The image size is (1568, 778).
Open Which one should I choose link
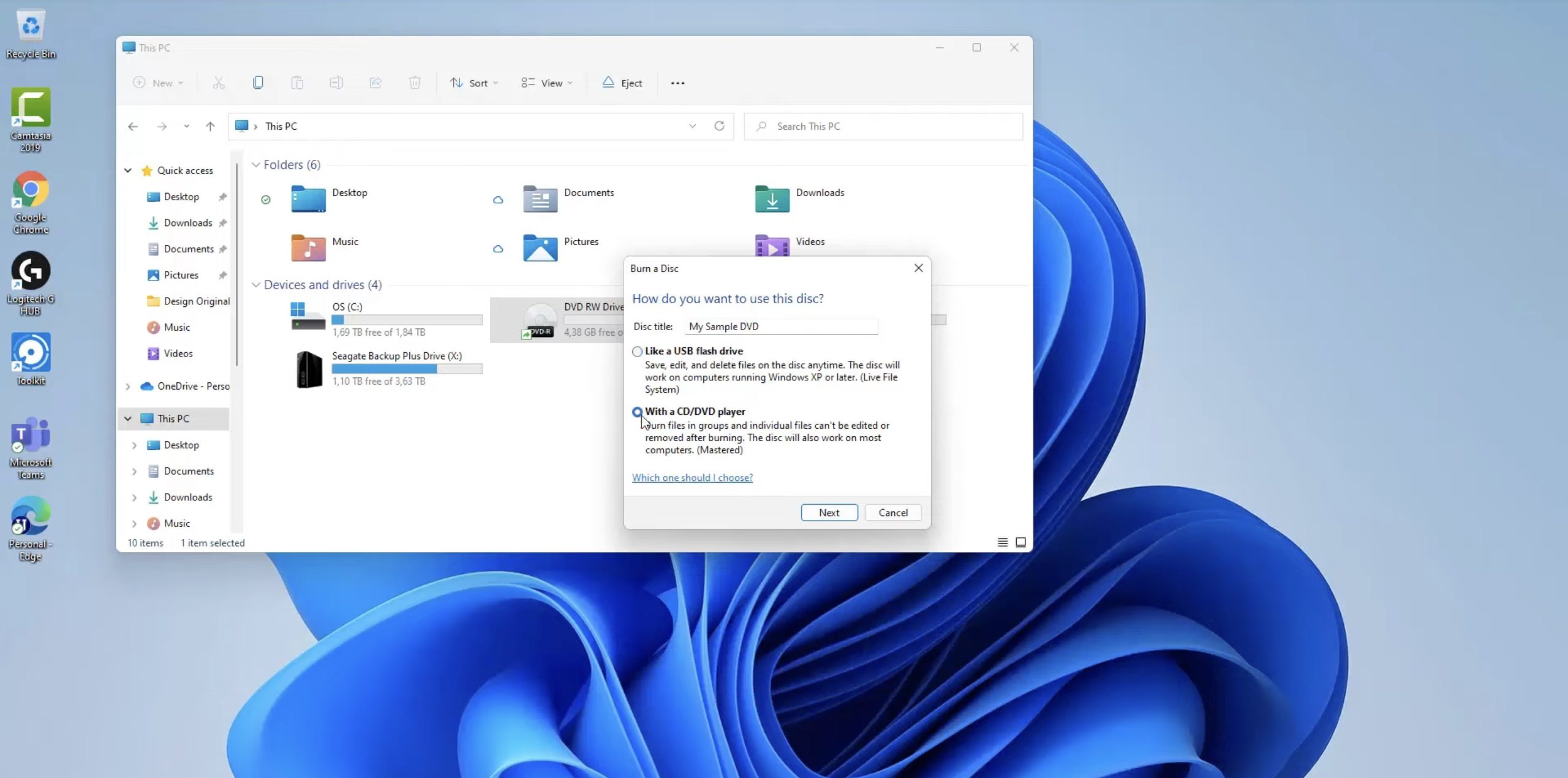(x=692, y=478)
